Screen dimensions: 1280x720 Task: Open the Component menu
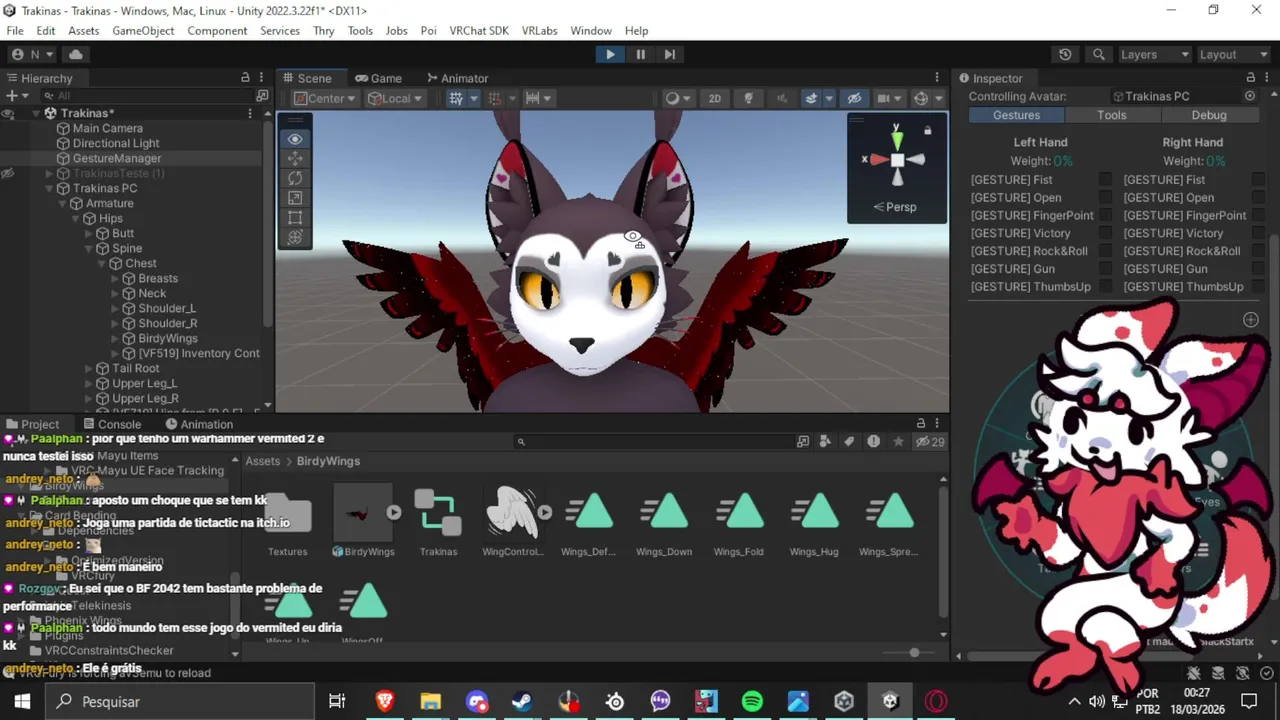click(x=217, y=31)
